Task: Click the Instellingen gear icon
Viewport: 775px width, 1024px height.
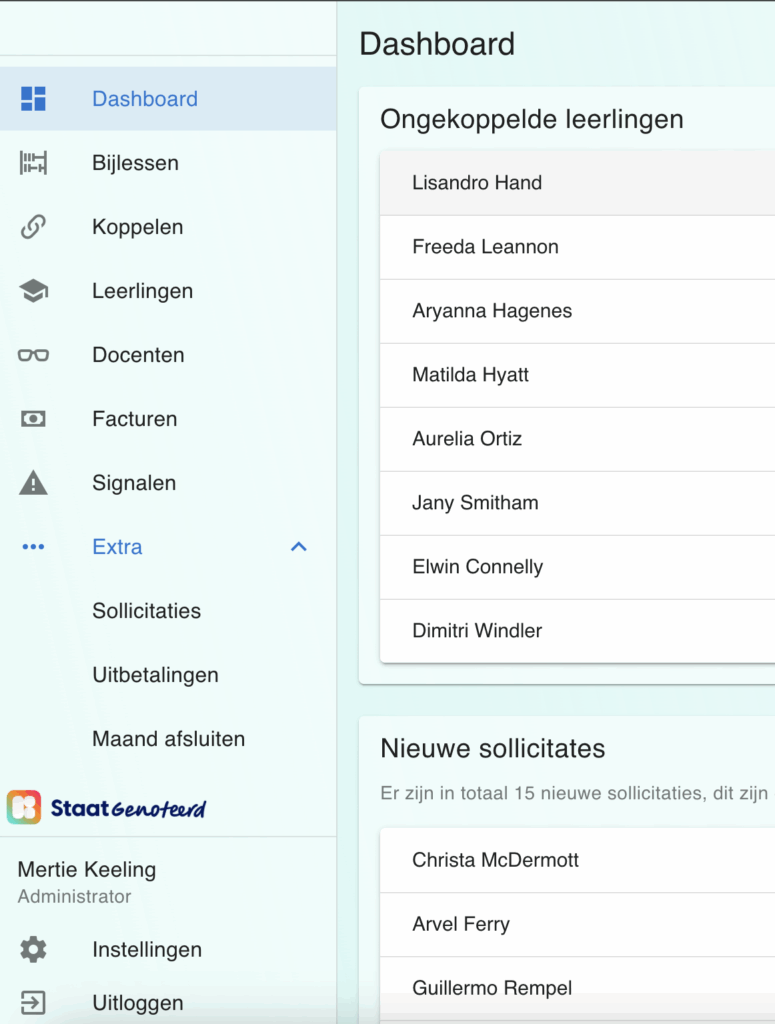Action: (x=33, y=950)
